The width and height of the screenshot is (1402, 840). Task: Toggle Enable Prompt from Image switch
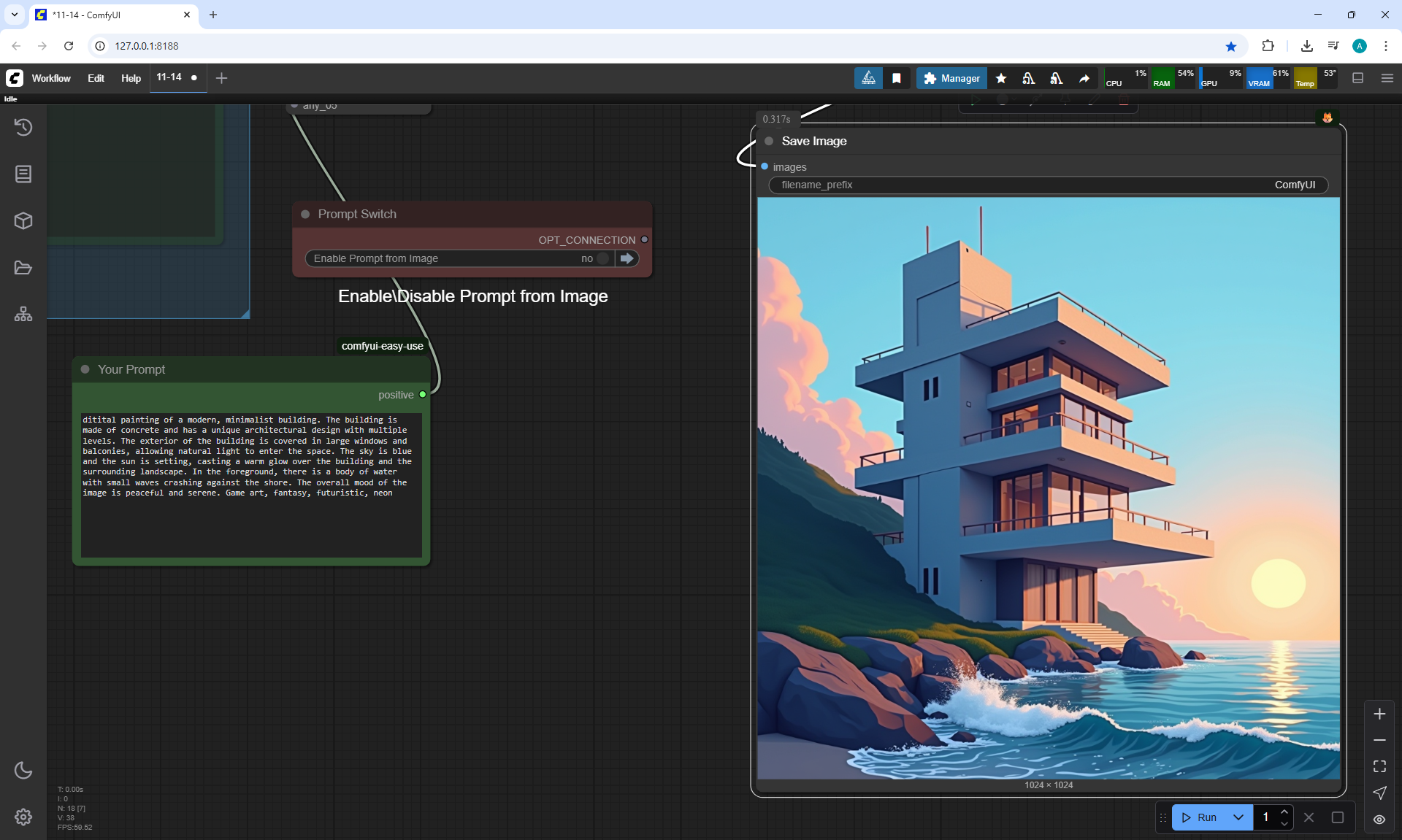coord(602,258)
